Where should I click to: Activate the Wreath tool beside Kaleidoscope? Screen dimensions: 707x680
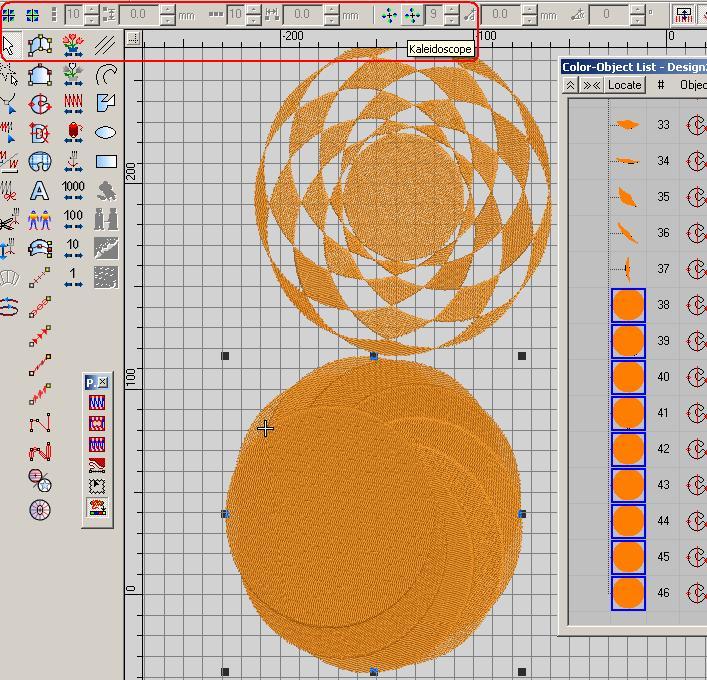389,15
